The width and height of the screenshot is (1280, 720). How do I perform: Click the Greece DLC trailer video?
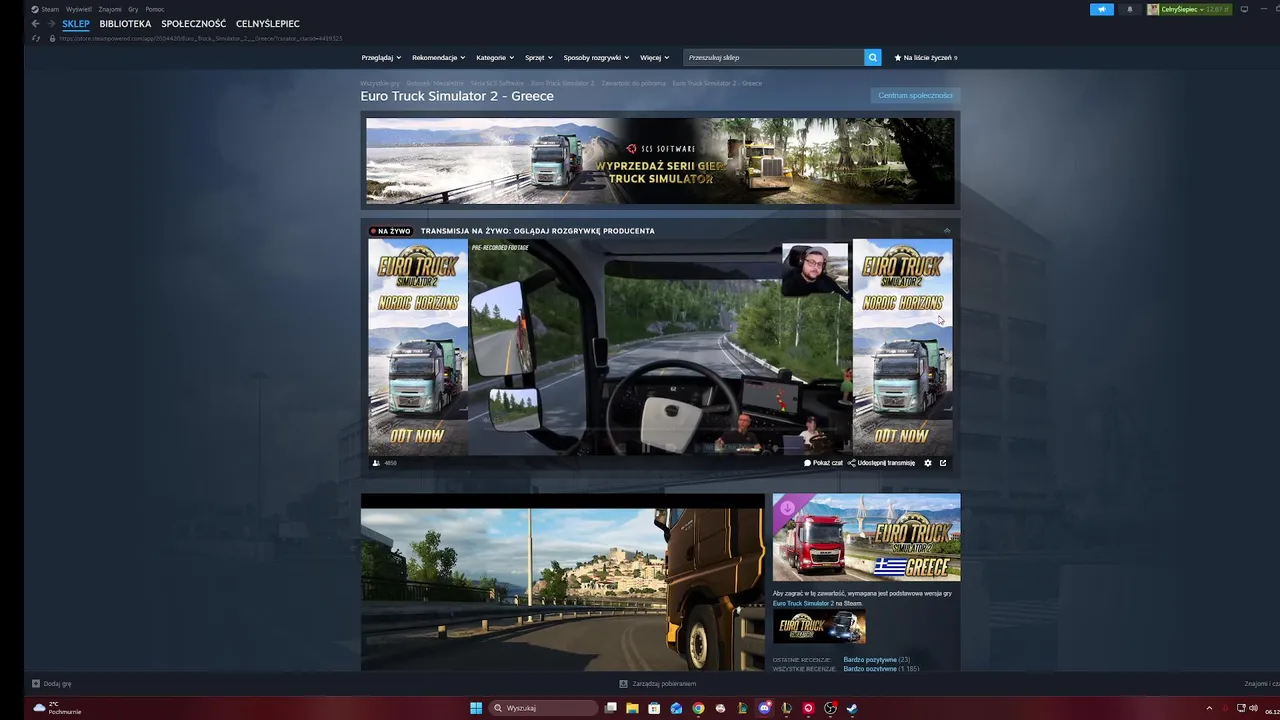click(563, 582)
